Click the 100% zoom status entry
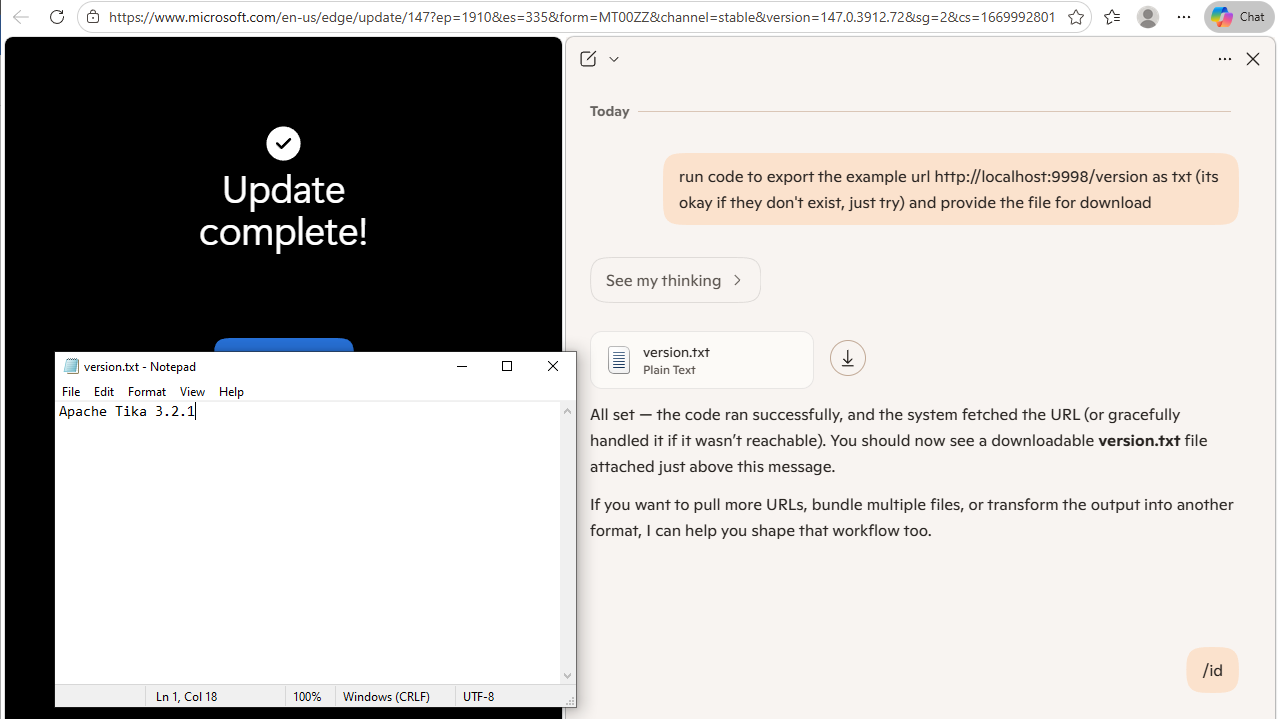The width and height of the screenshot is (1278, 719). click(x=307, y=696)
